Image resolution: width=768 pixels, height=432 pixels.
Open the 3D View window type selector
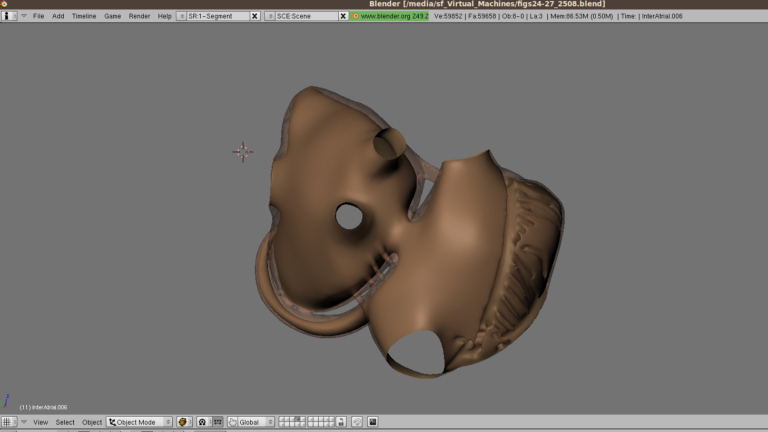[x=9, y=422]
